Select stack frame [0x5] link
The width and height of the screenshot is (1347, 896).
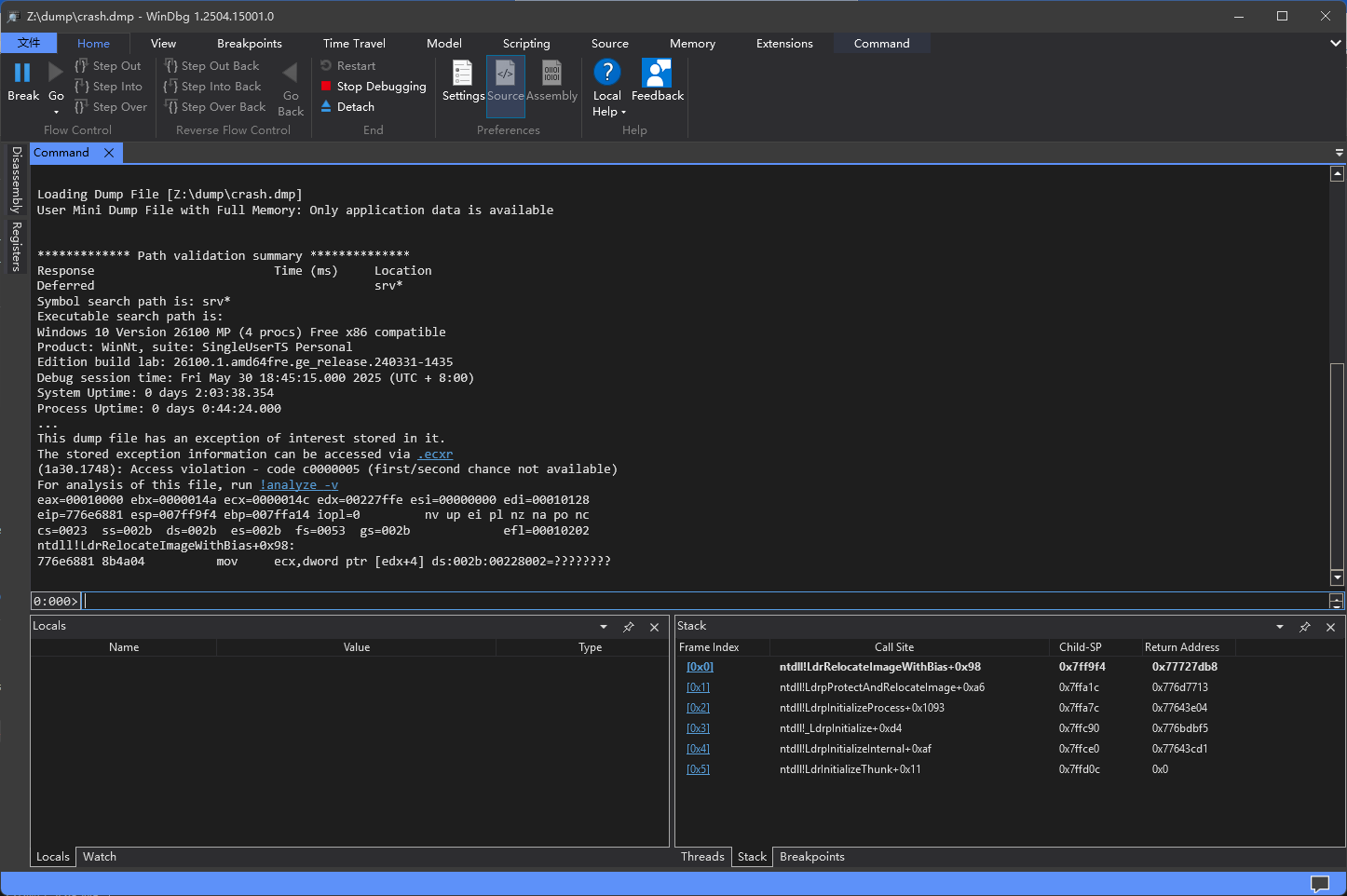(698, 769)
